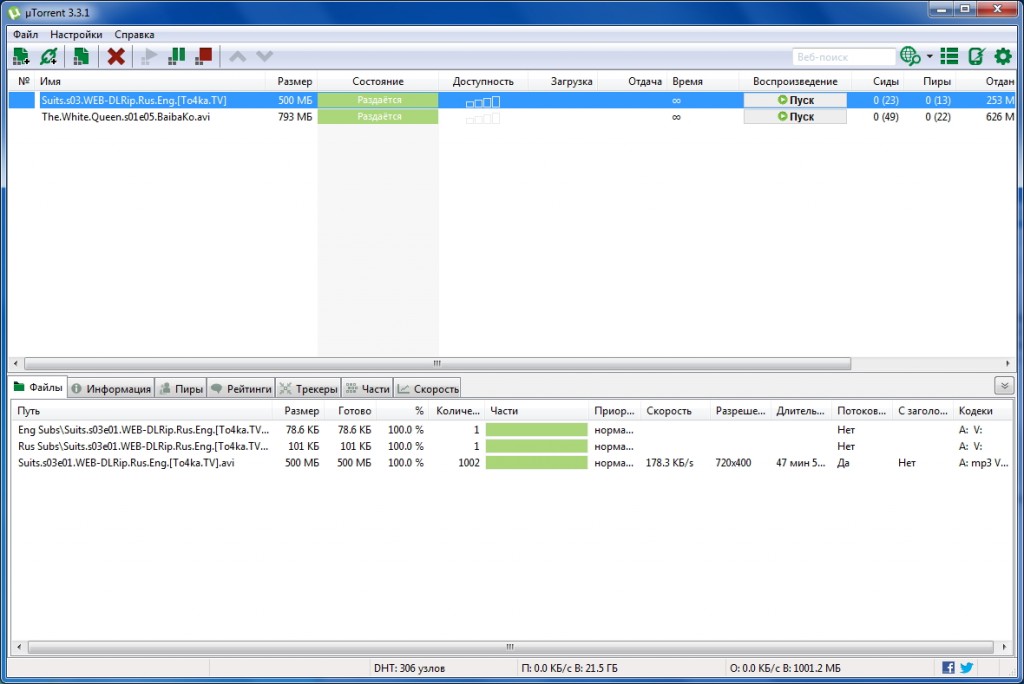Sort files by Путь column
Viewport: 1024px width, 684px height.
coord(142,411)
